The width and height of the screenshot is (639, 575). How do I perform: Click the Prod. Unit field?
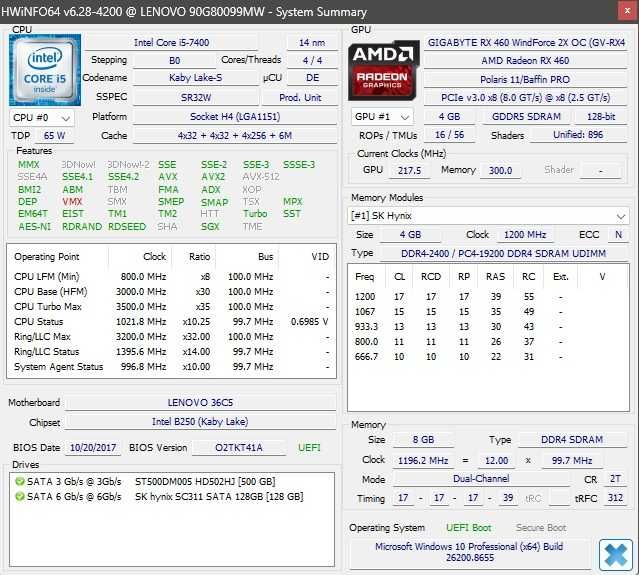300,98
